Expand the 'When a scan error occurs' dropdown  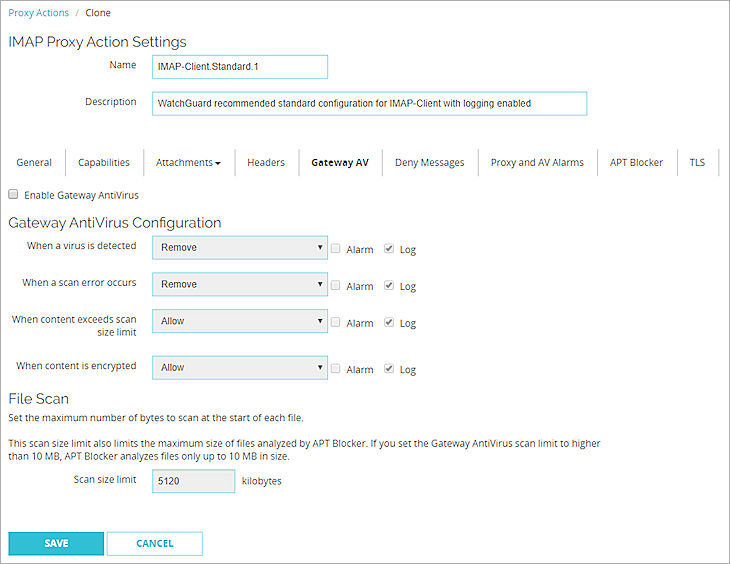(240, 284)
